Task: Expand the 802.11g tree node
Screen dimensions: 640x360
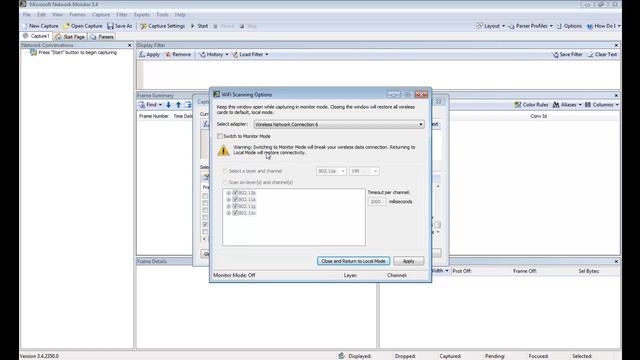Action: (229, 207)
